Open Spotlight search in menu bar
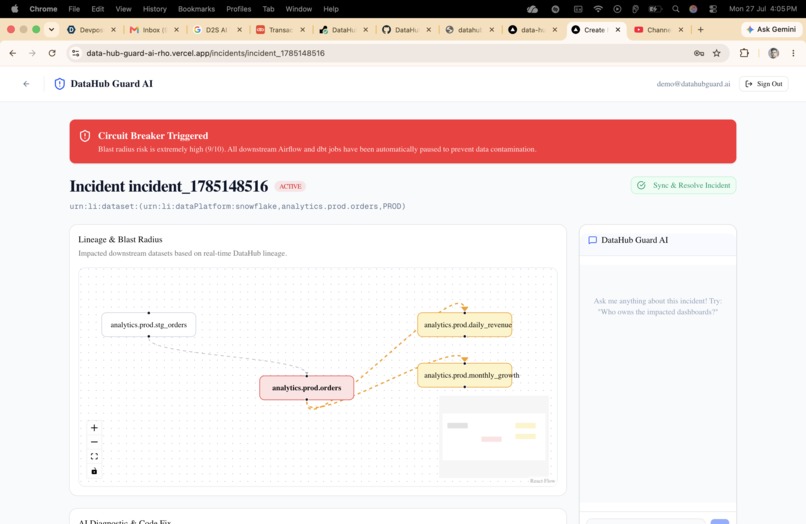The height and width of the screenshot is (524, 806). pyautogui.click(x=675, y=9)
